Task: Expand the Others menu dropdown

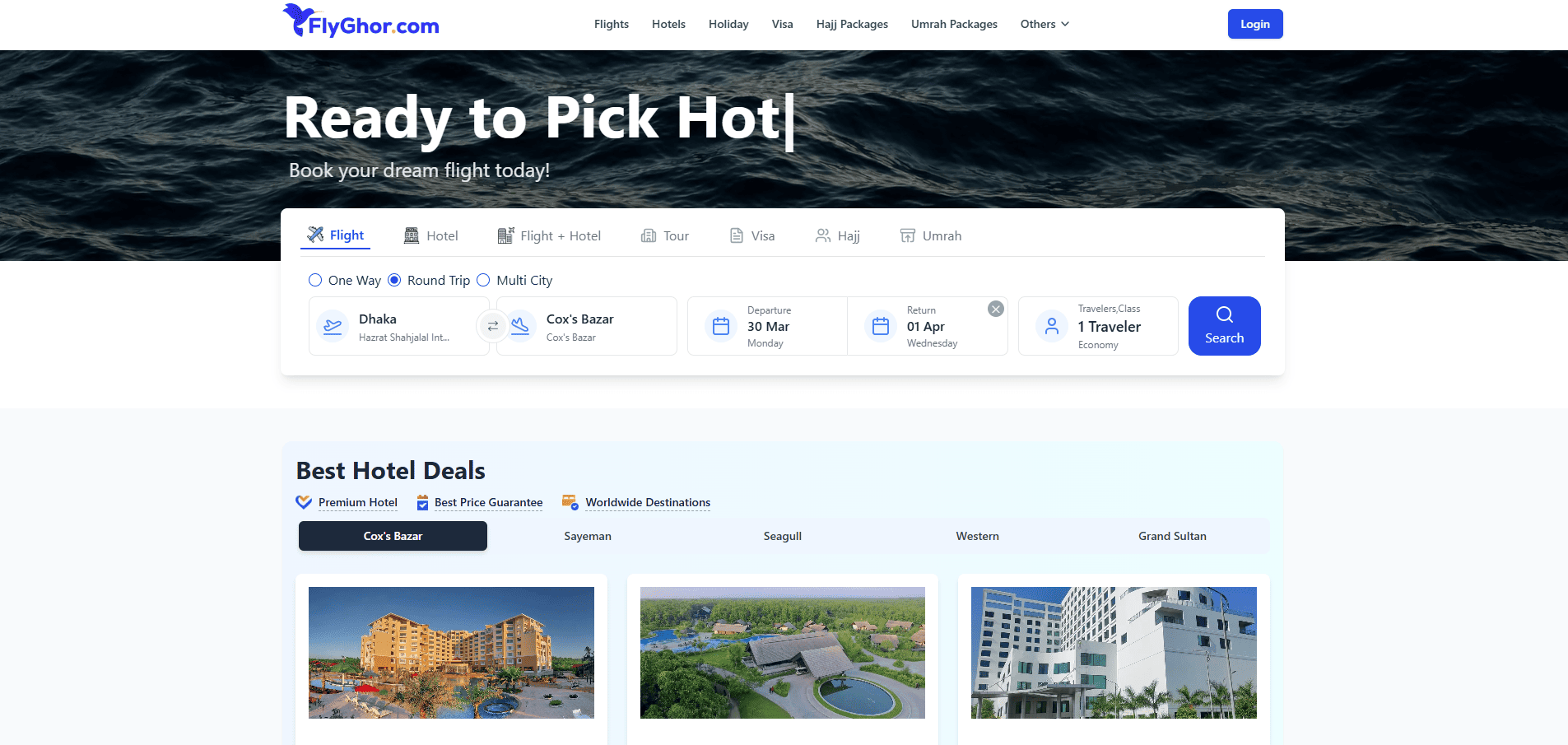Action: 1045,24
